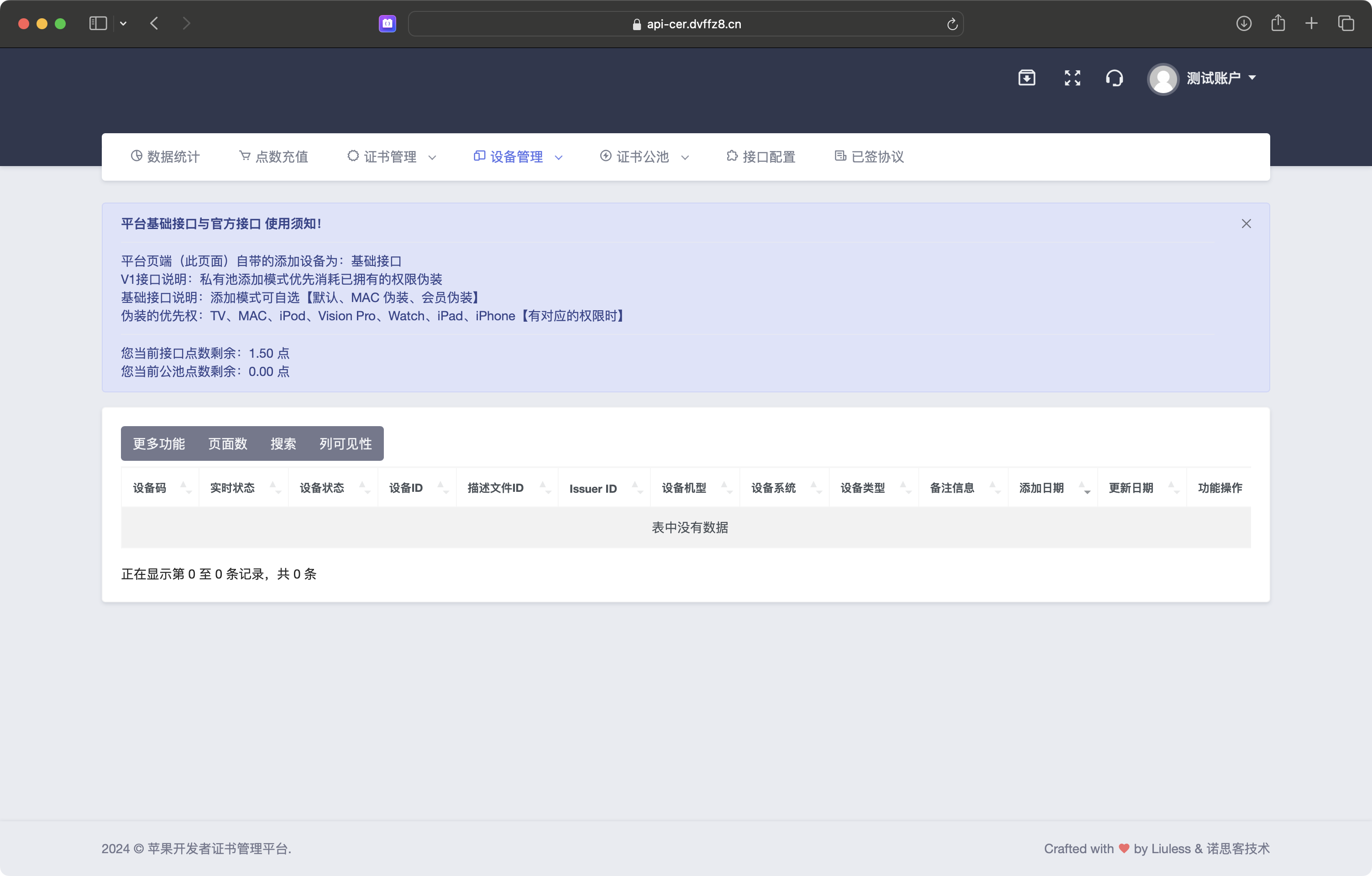
Task: Expand 证书管理 menu
Action: point(392,156)
